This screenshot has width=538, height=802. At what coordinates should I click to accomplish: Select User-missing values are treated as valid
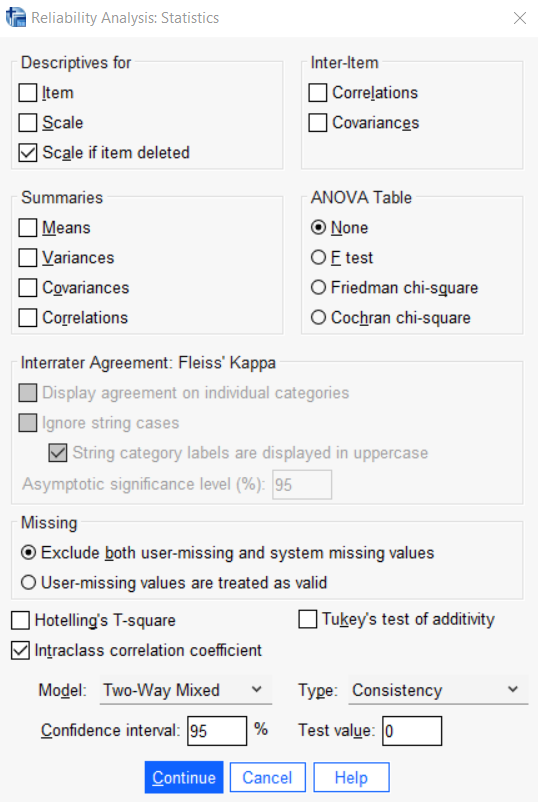[29, 583]
